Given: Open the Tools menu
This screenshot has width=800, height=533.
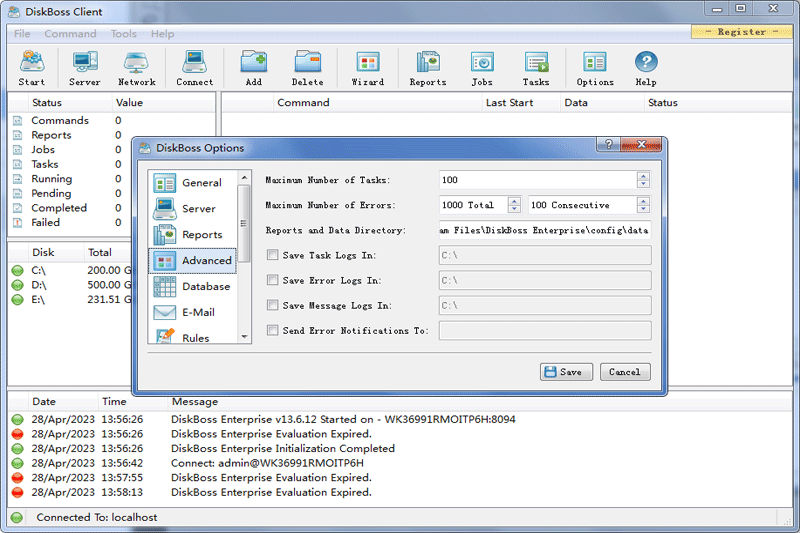Looking at the screenshot, I should coord(124,34).
